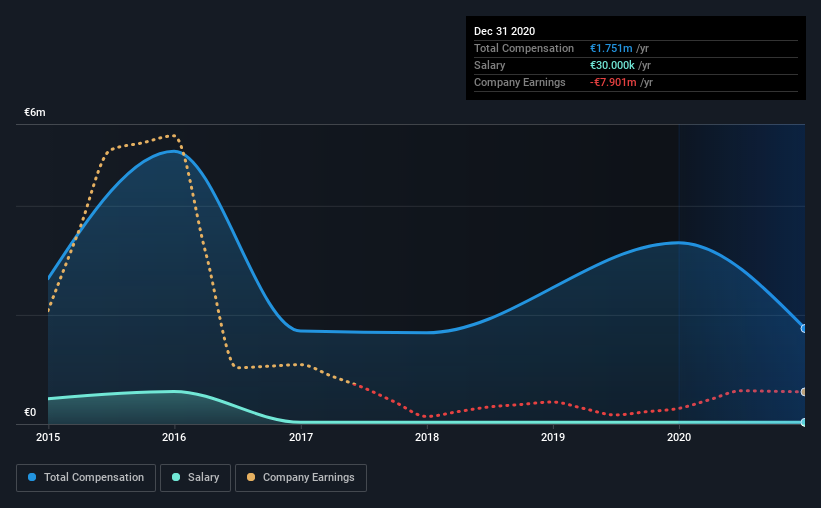This screenshot has height=508, width=821.
Task: Click the Salary endpoint marker on baseline
Action: [803, 422]
